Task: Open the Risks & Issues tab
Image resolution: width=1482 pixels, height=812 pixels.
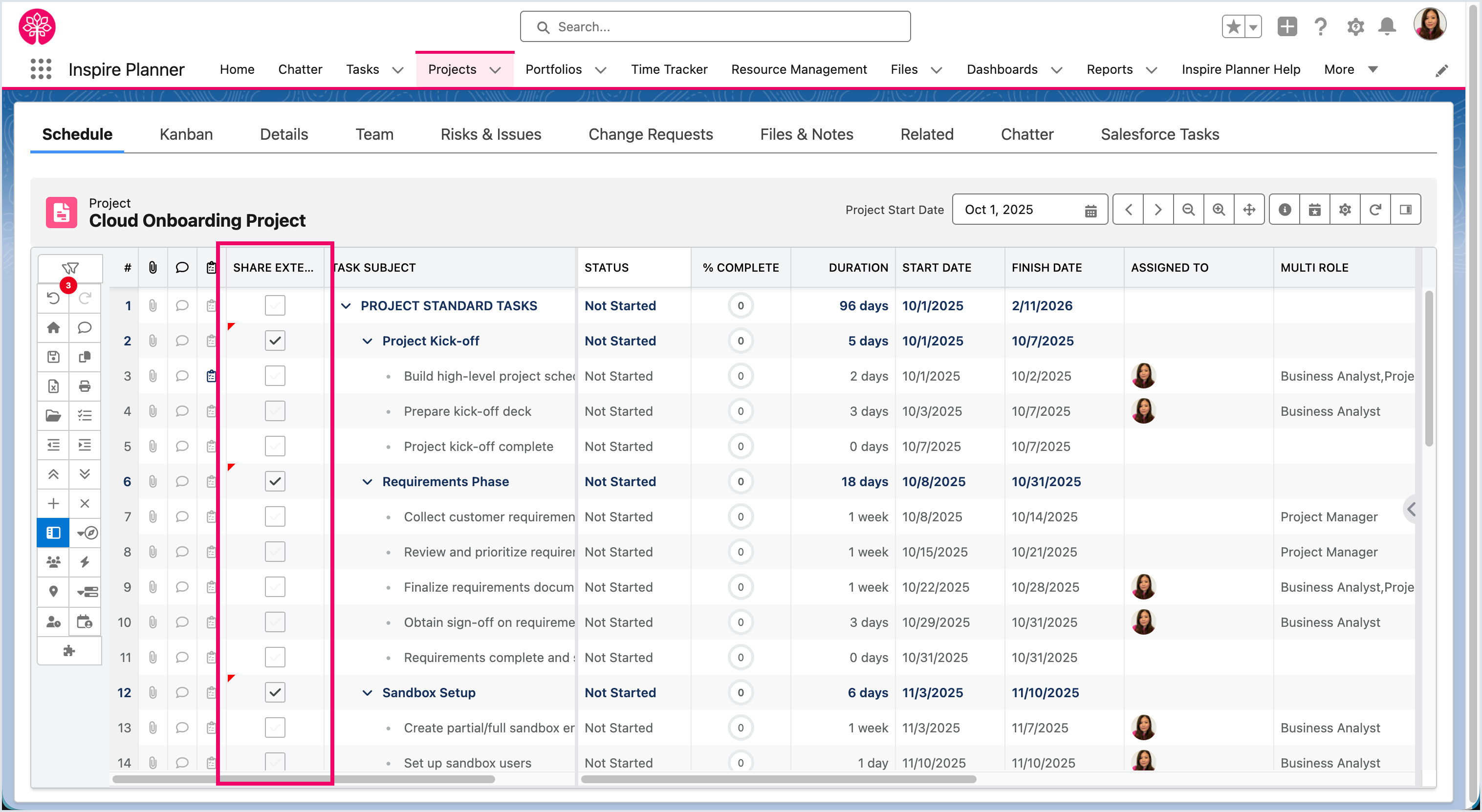Action: click(x=491, y=134)
